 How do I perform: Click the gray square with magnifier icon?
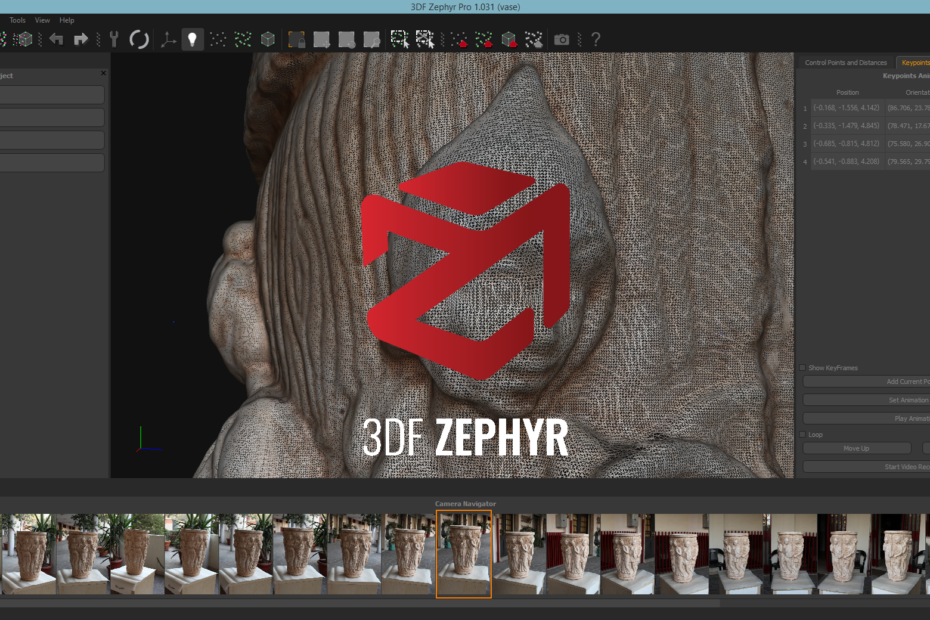372,40
